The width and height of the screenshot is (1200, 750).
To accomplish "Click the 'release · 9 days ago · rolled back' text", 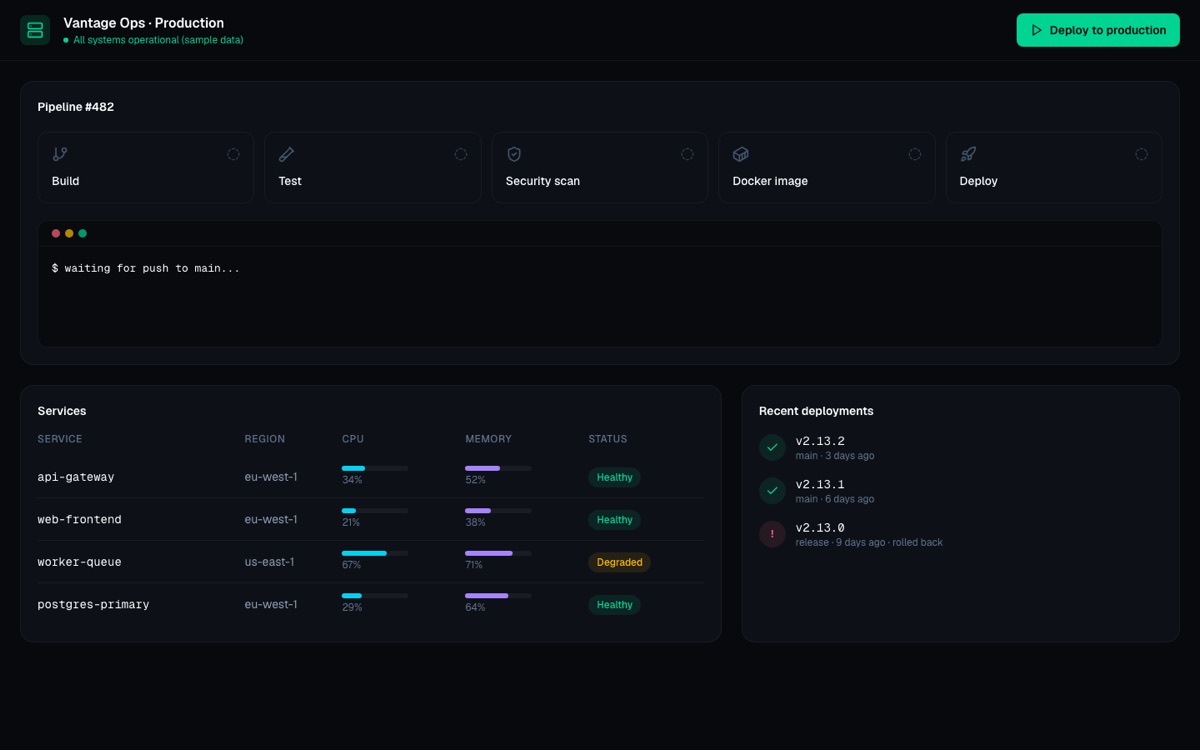I will [x=869, y=542].
